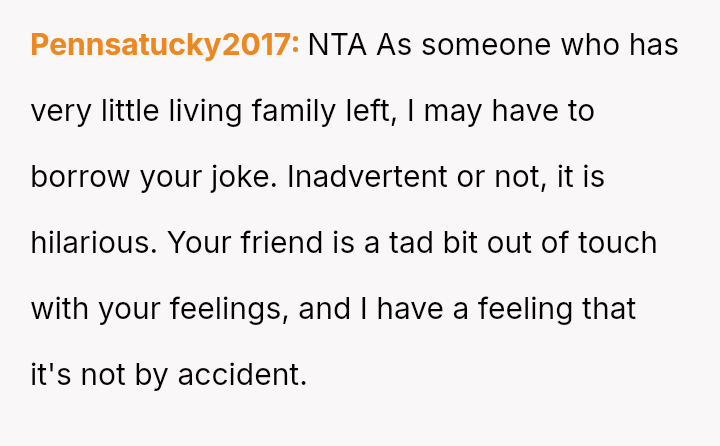720x446 pixels.
Task: Open the Pennsatucky2017 user profile link
Action: pyautogui.click(x=164, y=45)
